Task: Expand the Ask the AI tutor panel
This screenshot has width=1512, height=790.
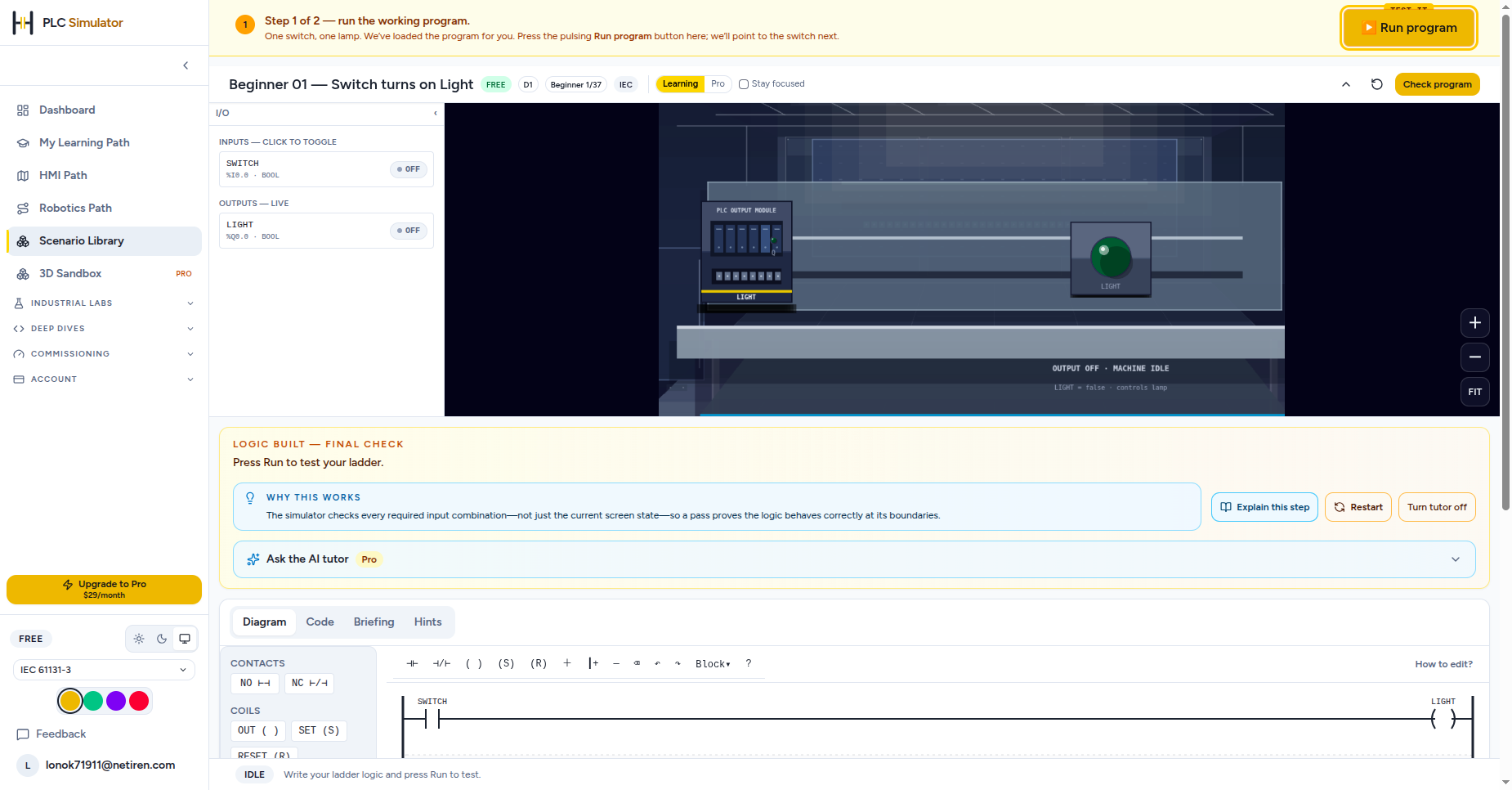Action: pos(854,559)
